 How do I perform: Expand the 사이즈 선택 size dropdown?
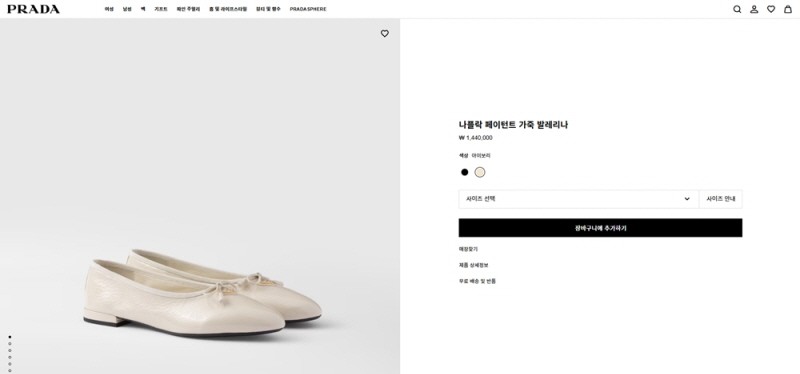(579, 199)
